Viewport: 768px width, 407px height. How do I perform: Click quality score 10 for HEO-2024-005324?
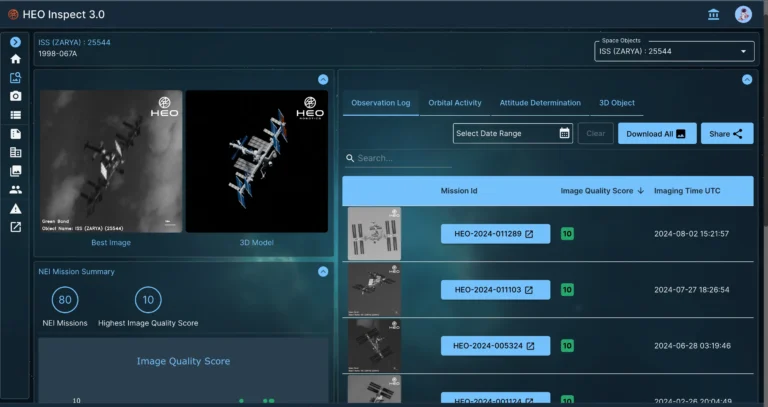(x=567, y=345)
